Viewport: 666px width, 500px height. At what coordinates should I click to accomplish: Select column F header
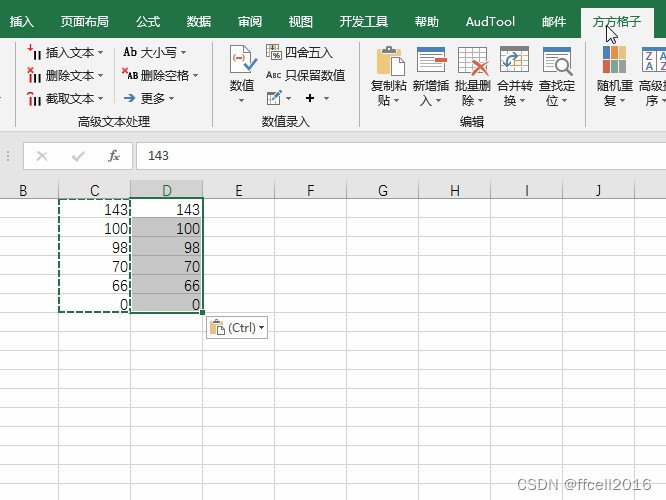coord(310,190)
